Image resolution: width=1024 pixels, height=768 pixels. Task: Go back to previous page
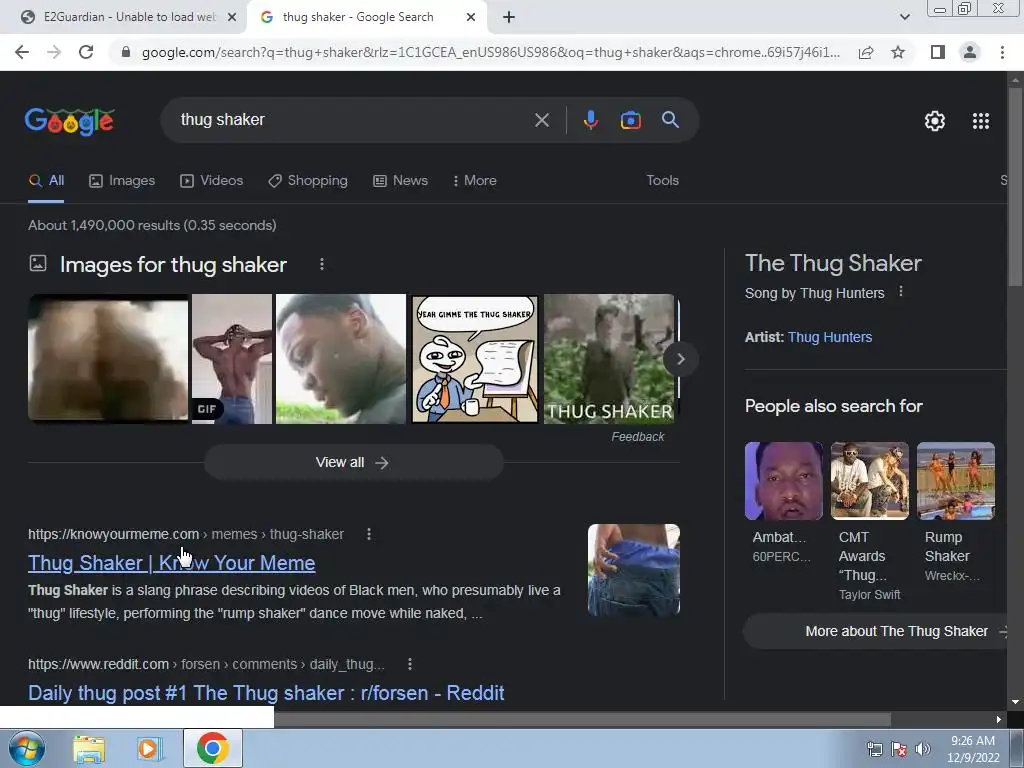22,52
